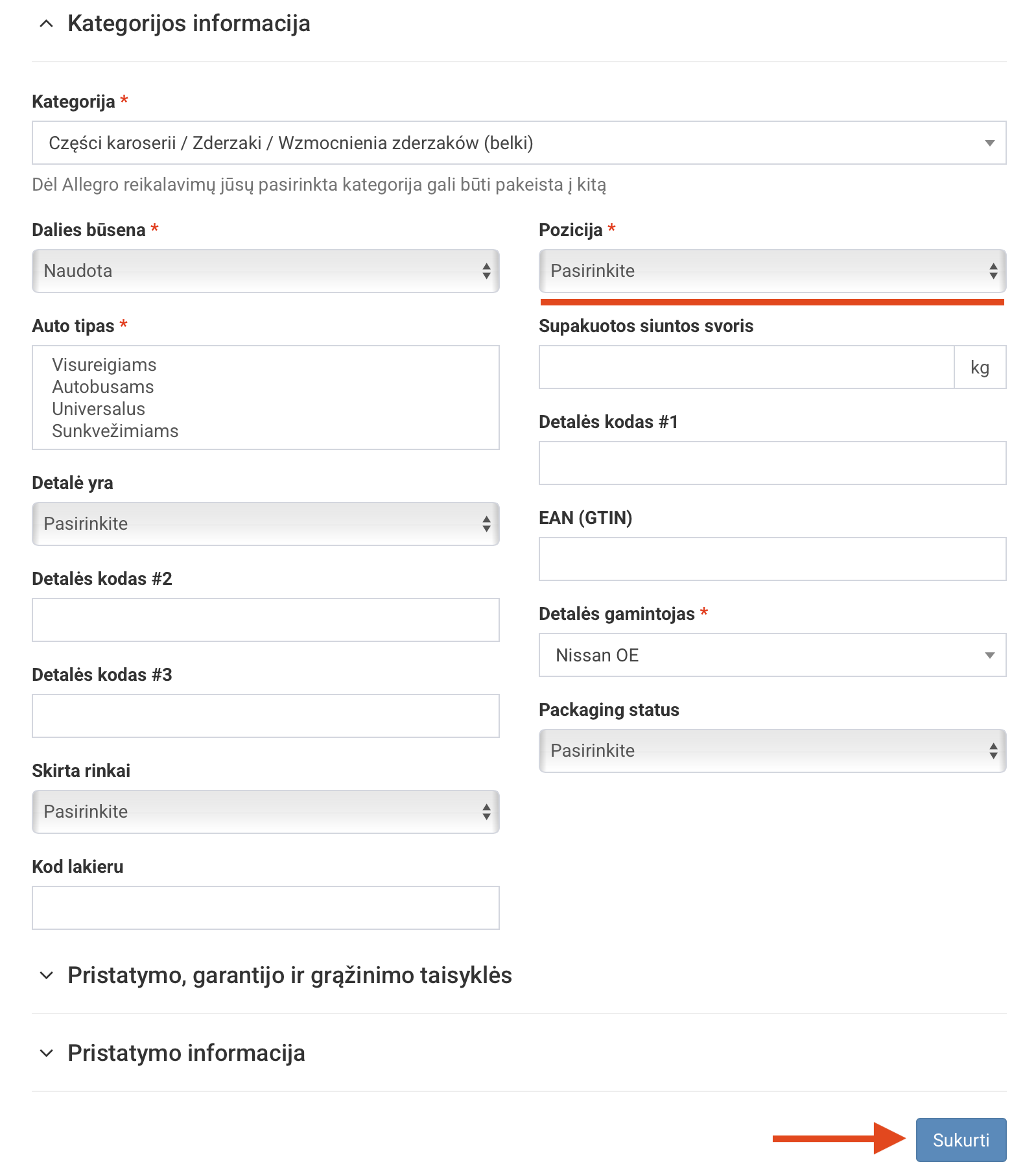Open the Packaging status dropdown
This screenshot has width=1036, height=1175.
771,751
